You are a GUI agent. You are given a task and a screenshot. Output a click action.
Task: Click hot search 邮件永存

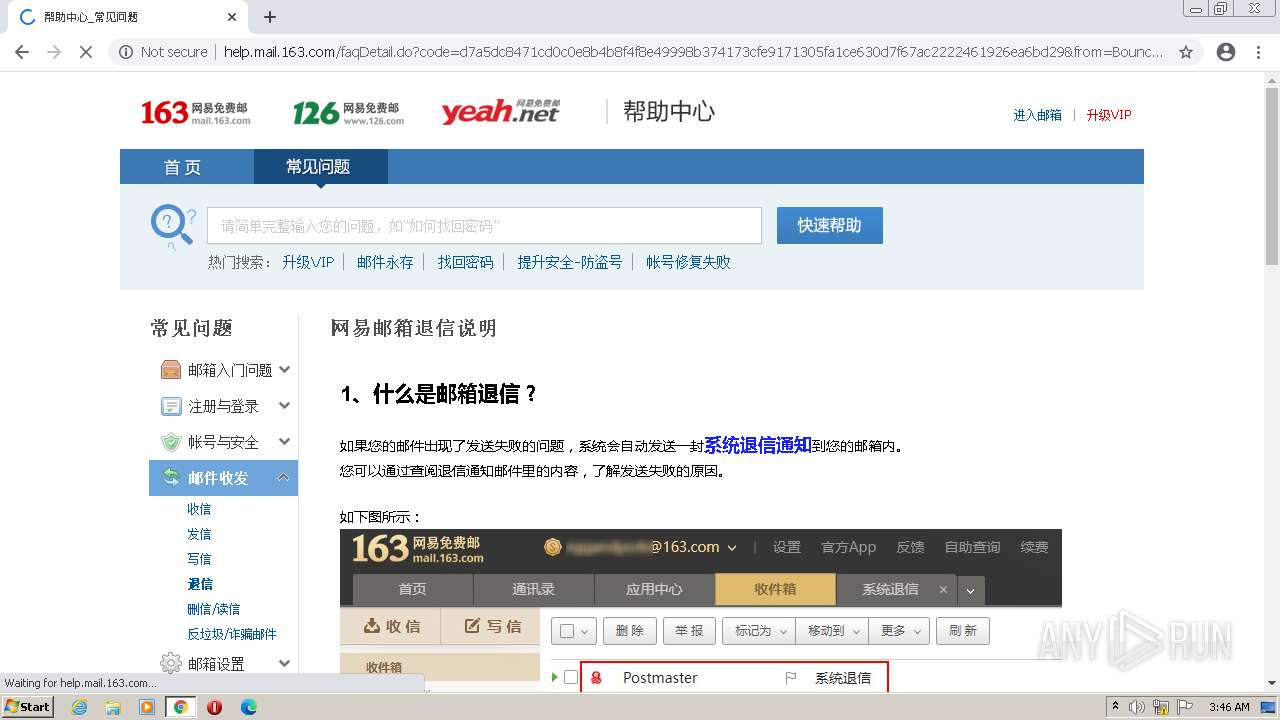point(385,262)
